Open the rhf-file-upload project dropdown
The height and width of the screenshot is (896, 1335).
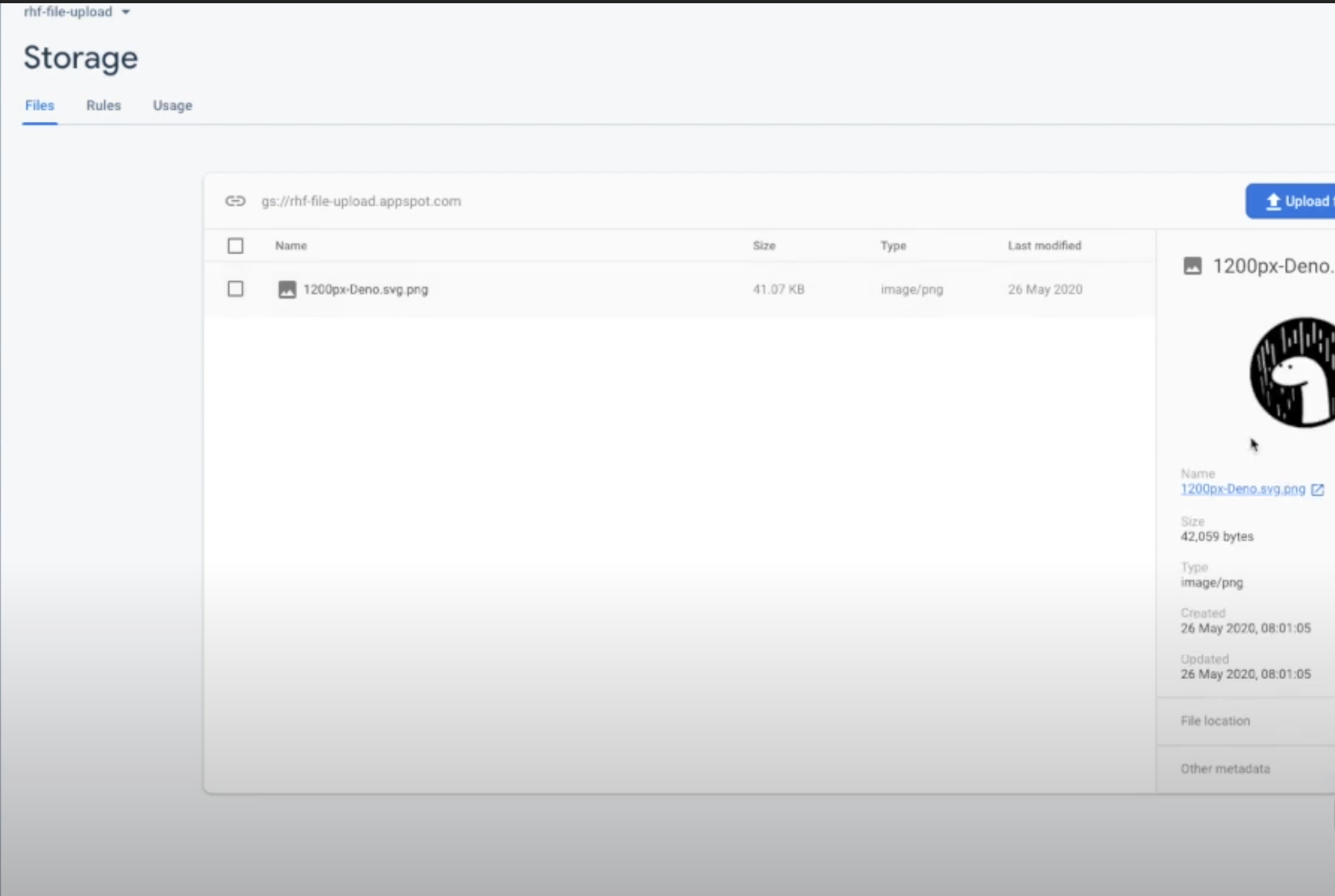tap(77, 12)
